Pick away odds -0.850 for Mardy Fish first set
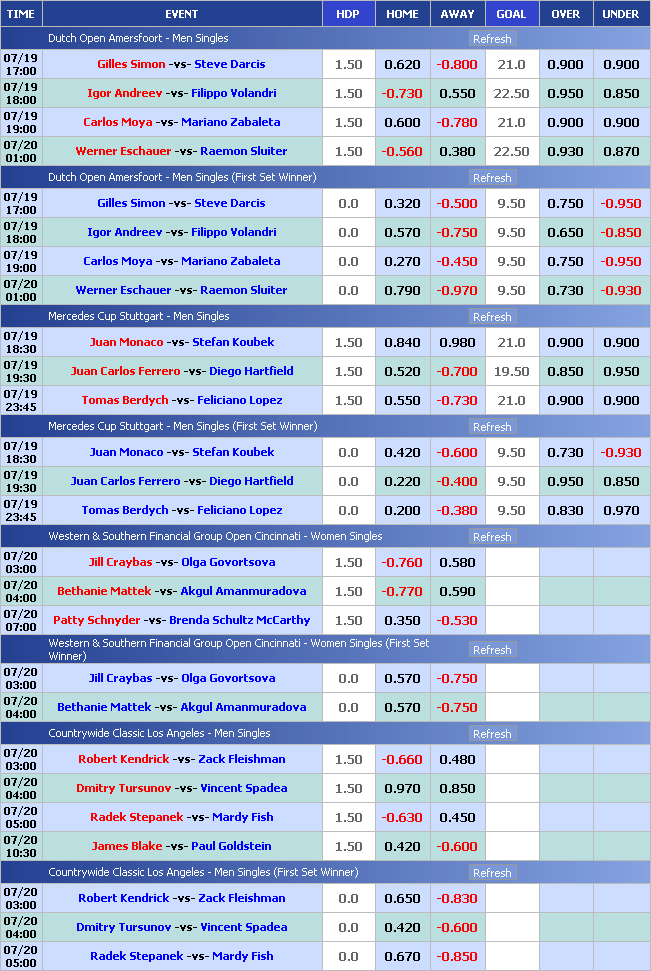Viewport: 651px width, 971px height. point(456,956)
